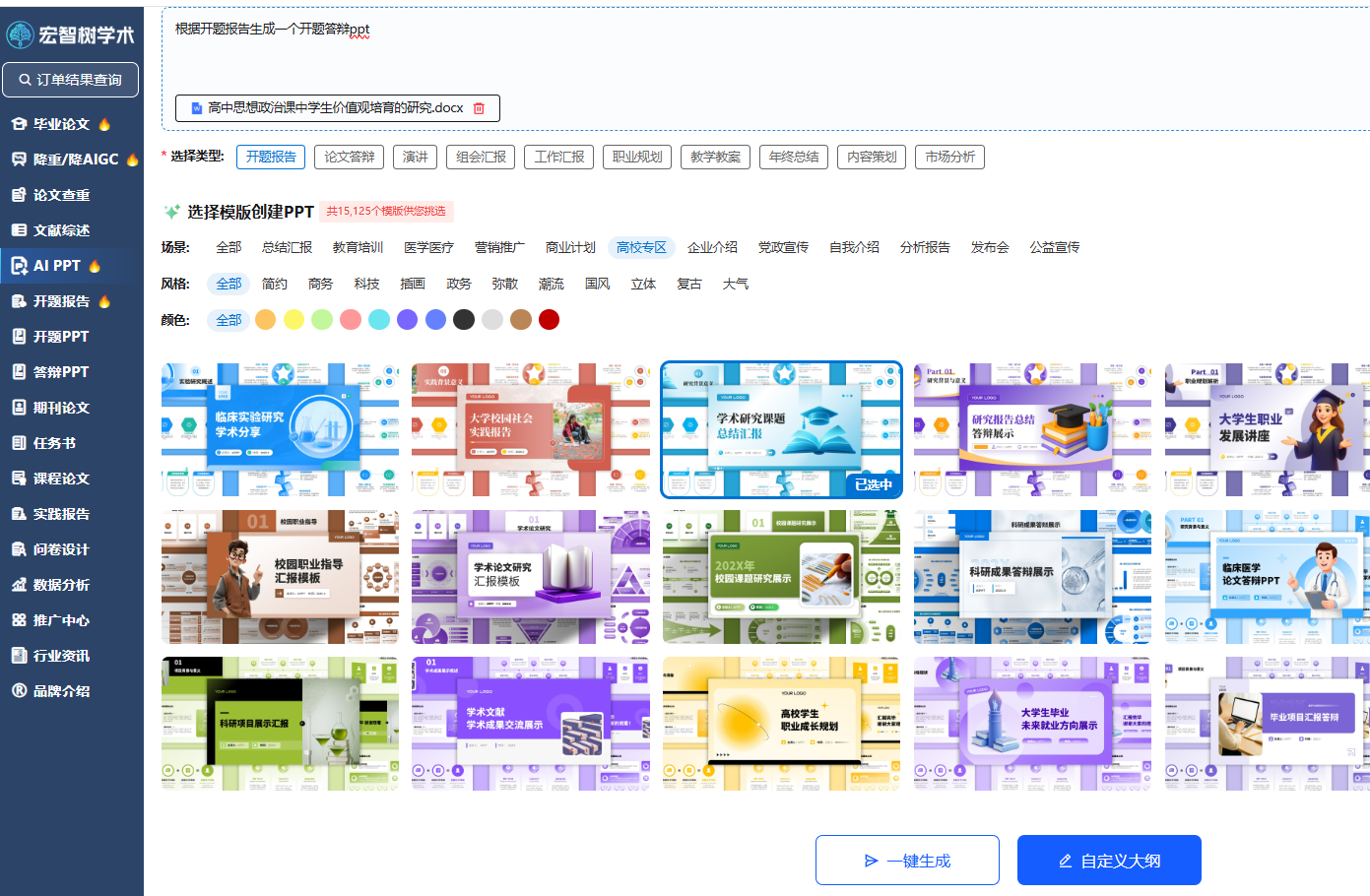Viewport: 1370px width, 896px height.
Task: Open 问卷设计 in the sidebar
Action: click(60, 549)
